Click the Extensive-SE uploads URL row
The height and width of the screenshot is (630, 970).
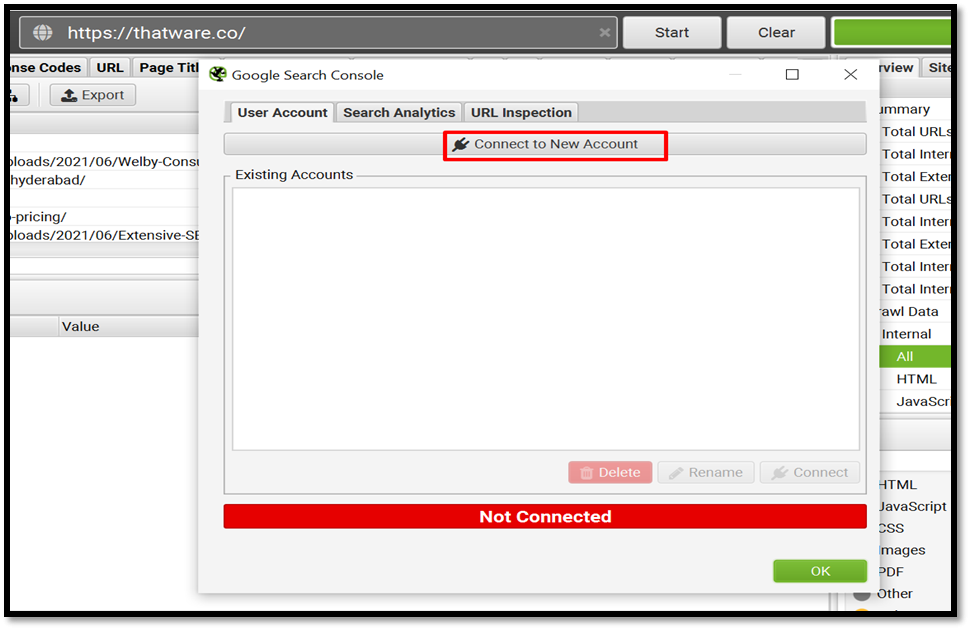[104, 235]
